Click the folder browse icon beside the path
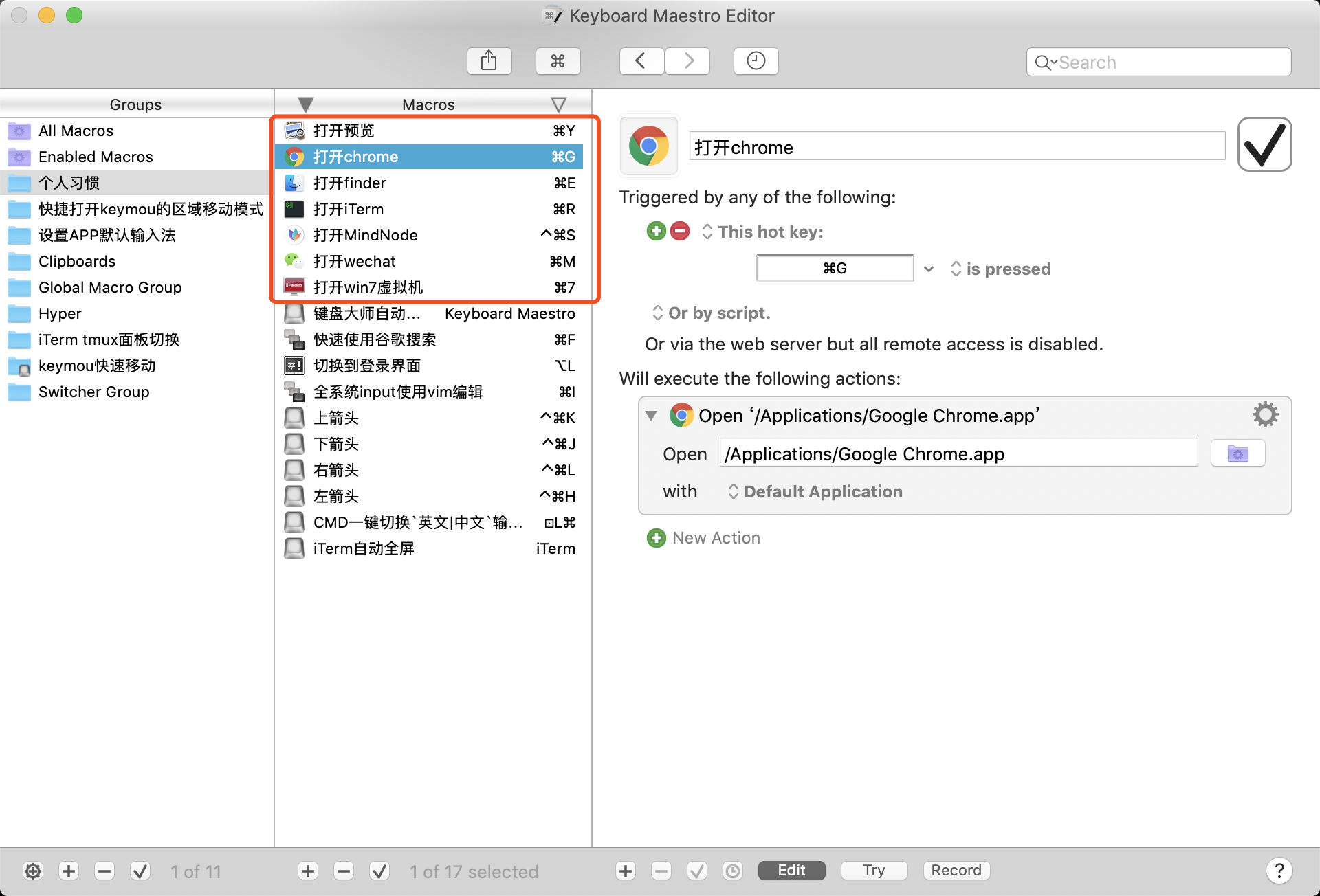Image resolution: width=1320 pixels, height=896 pixels. [1237, 454]
